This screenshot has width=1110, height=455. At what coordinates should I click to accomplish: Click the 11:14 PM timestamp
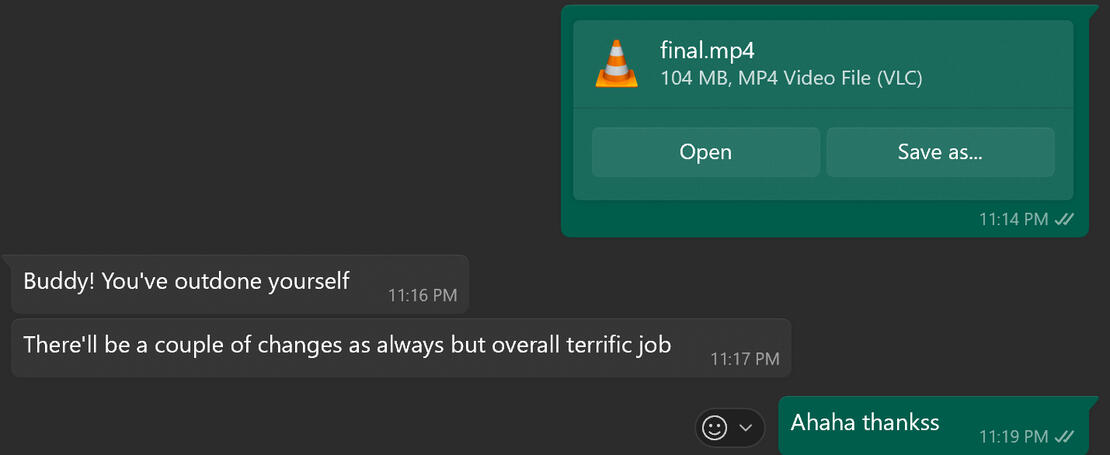tap(1013, 218)
